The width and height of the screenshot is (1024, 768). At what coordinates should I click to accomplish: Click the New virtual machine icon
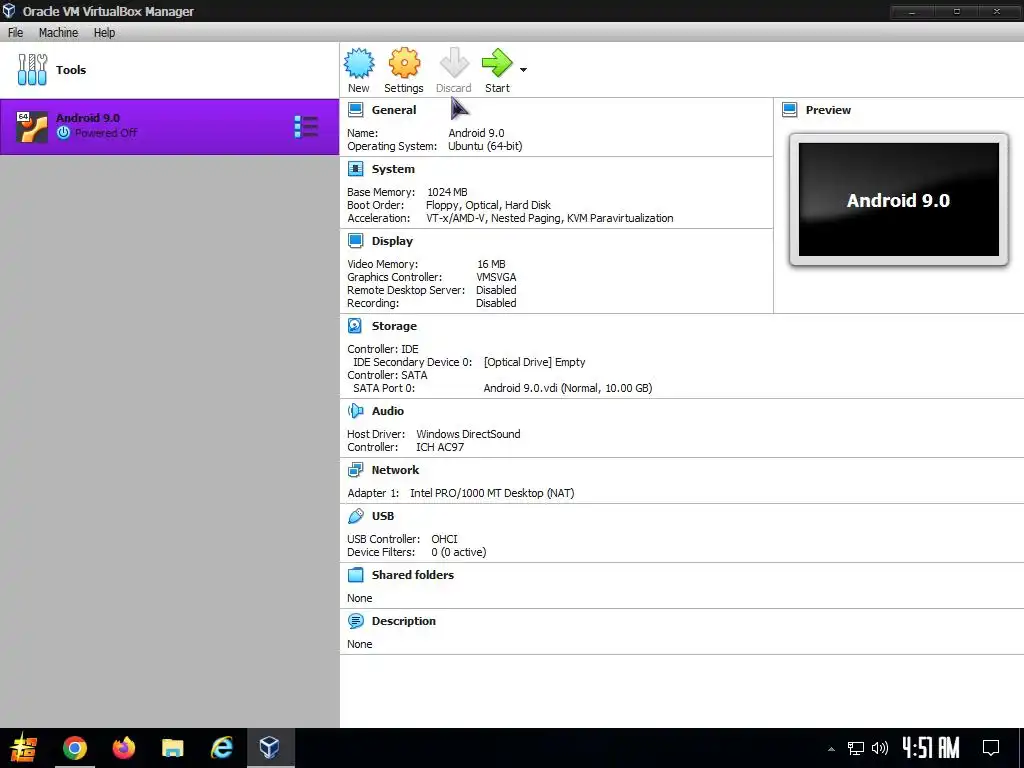point(359,63)
